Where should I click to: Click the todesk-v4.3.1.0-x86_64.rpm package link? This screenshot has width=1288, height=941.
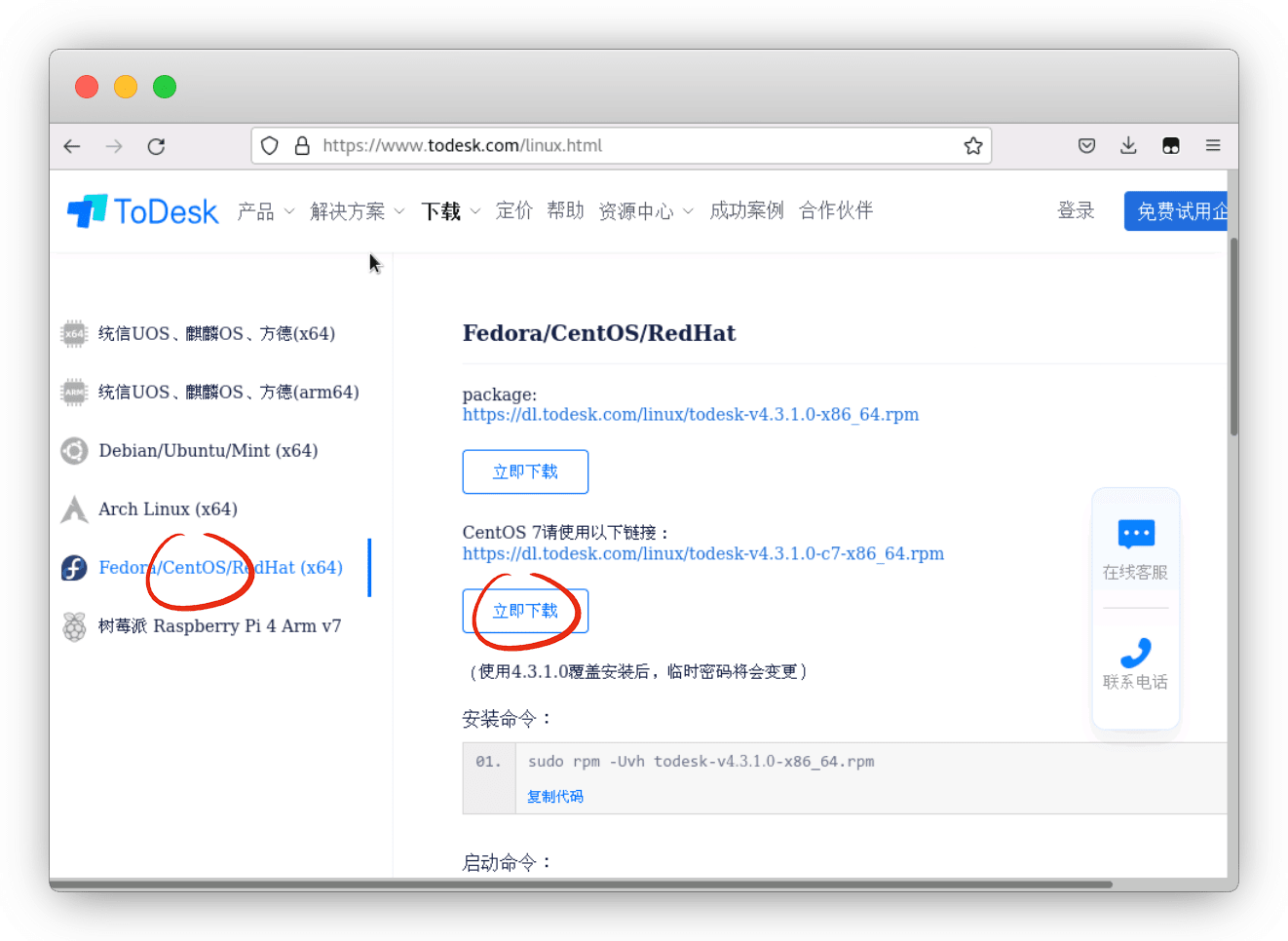click(690, 415)
